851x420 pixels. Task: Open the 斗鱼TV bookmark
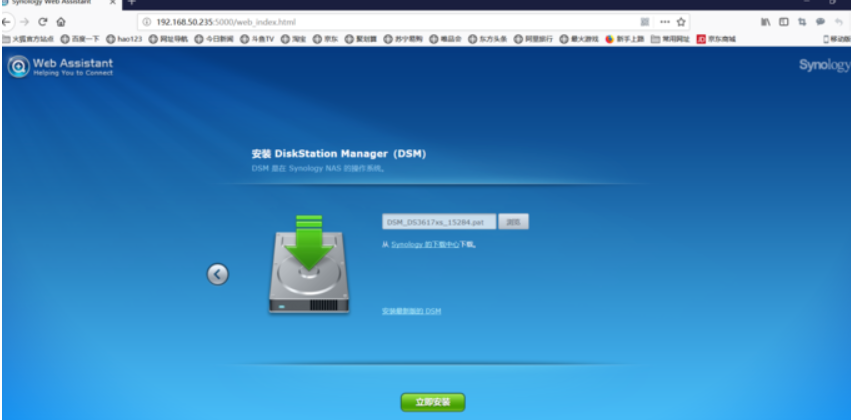[257, 39]
